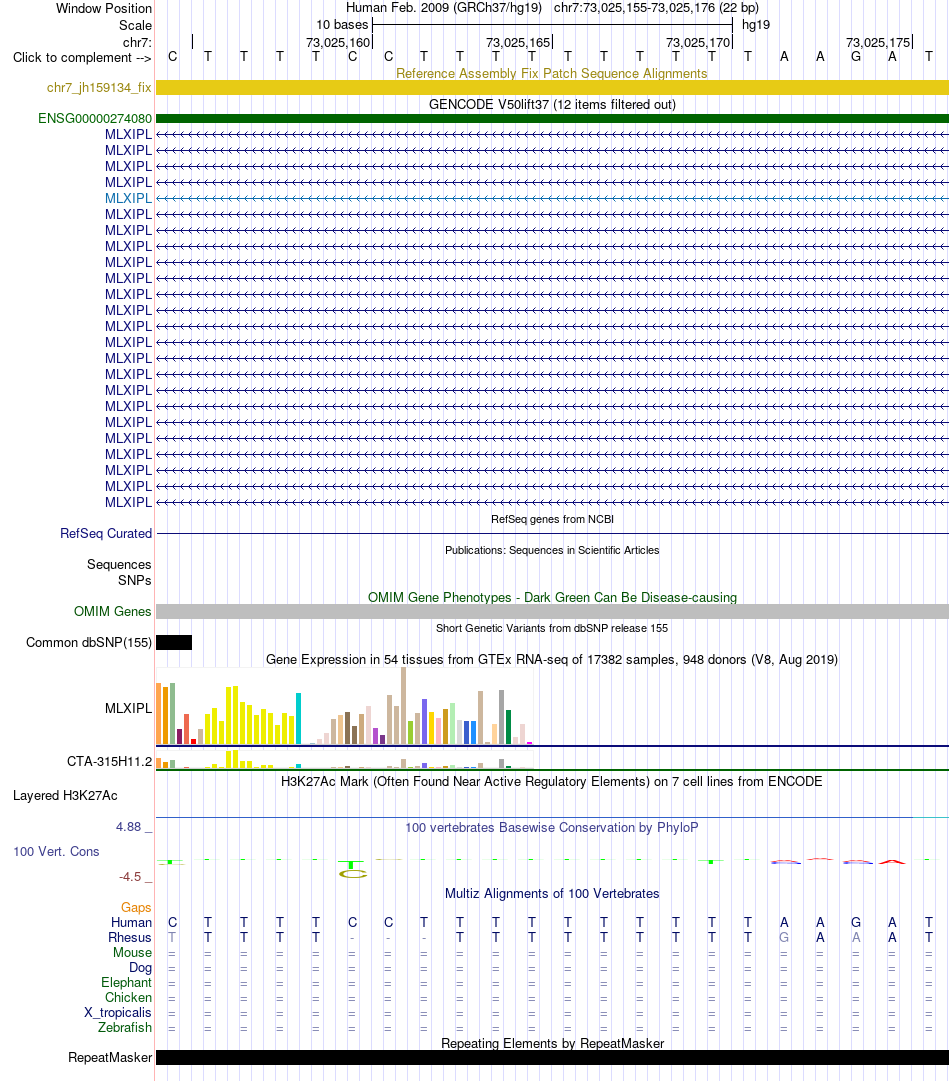Click the 'RefSeq Curated' label
This screenshot has width=950, height=1081.
pos(105,534)
